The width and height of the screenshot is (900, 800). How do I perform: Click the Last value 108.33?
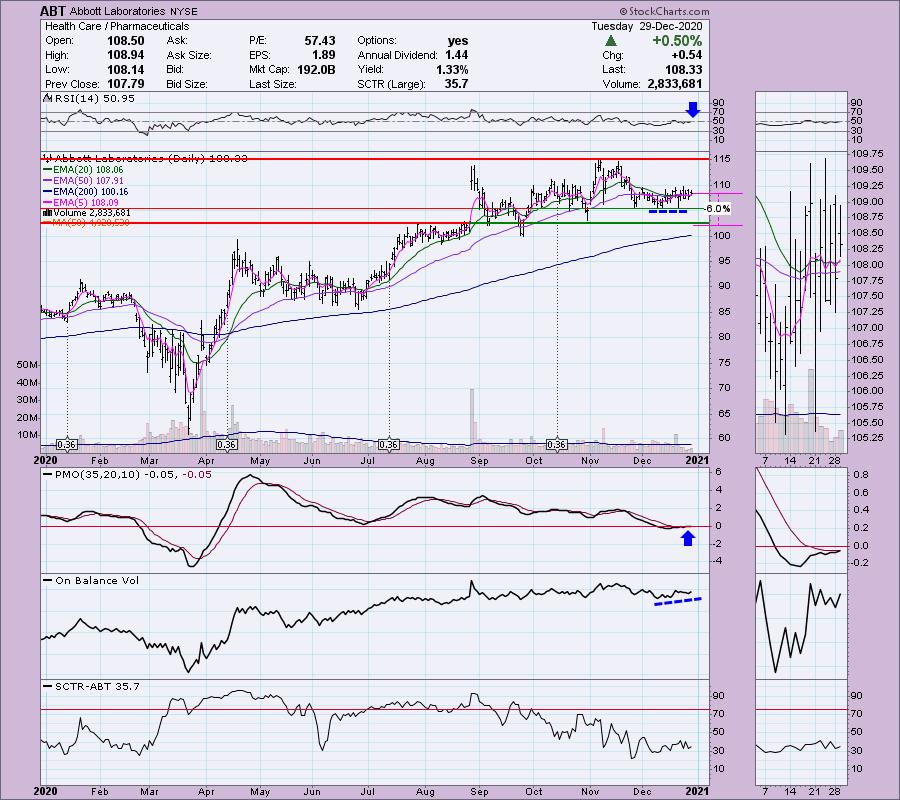point(684,69)
